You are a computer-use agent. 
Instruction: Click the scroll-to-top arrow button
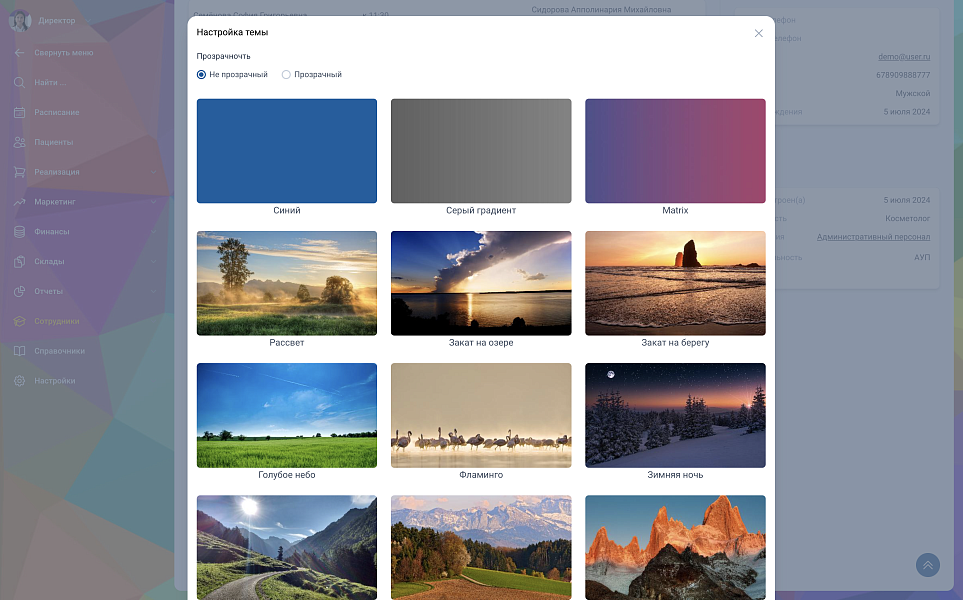pos(928,565)
